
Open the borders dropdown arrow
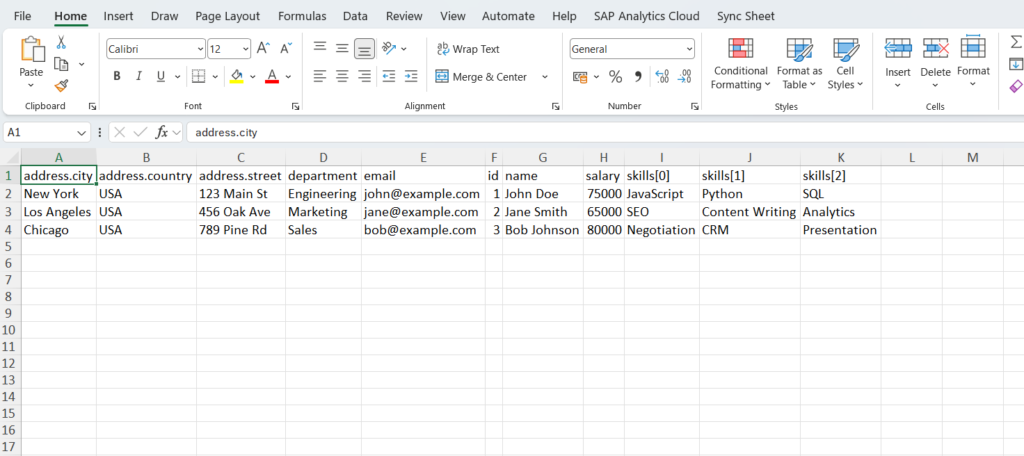pos(215,77)
